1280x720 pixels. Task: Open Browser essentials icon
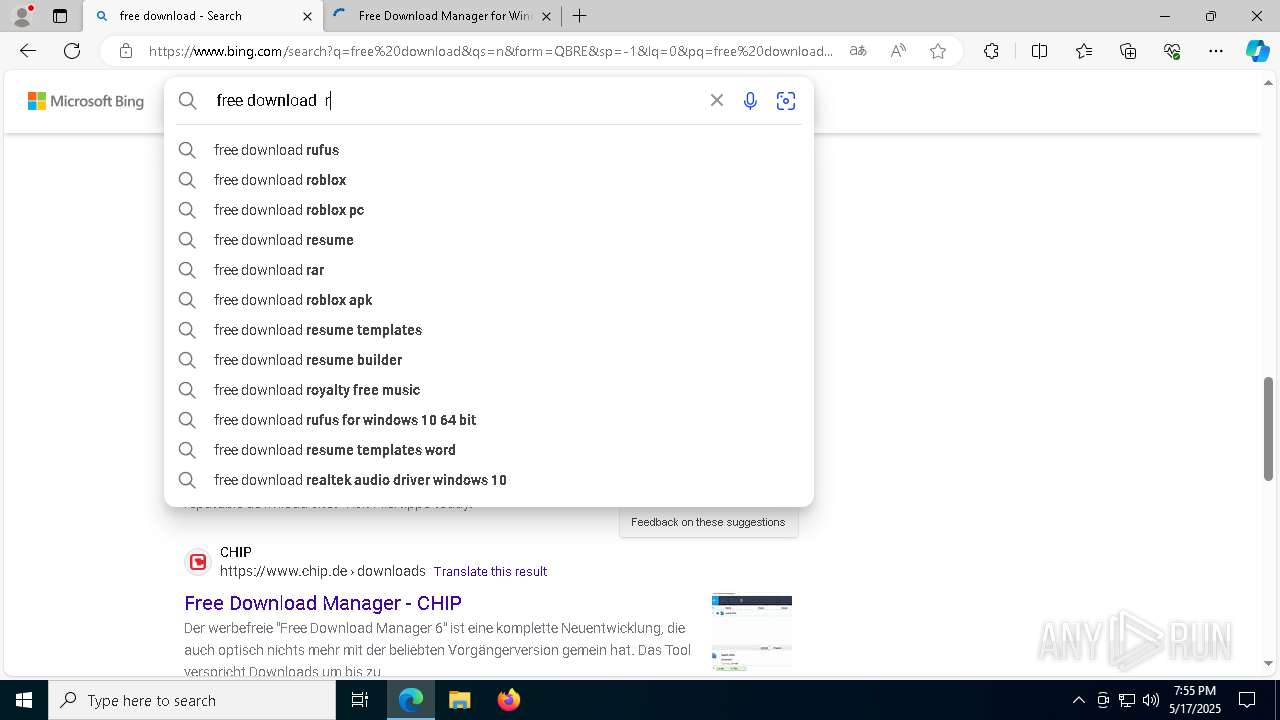pyautogui.click(x=1172, y=51)
